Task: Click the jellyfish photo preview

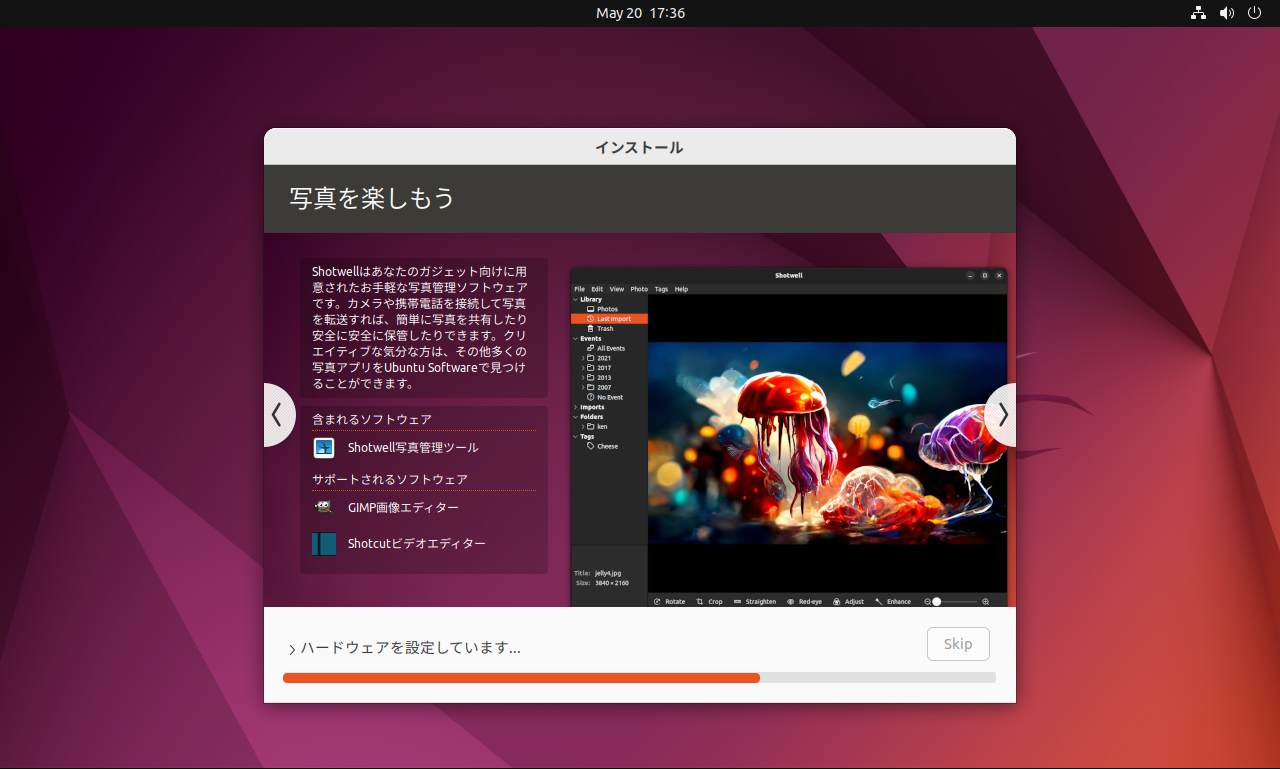Action: (x=827, y=443)
